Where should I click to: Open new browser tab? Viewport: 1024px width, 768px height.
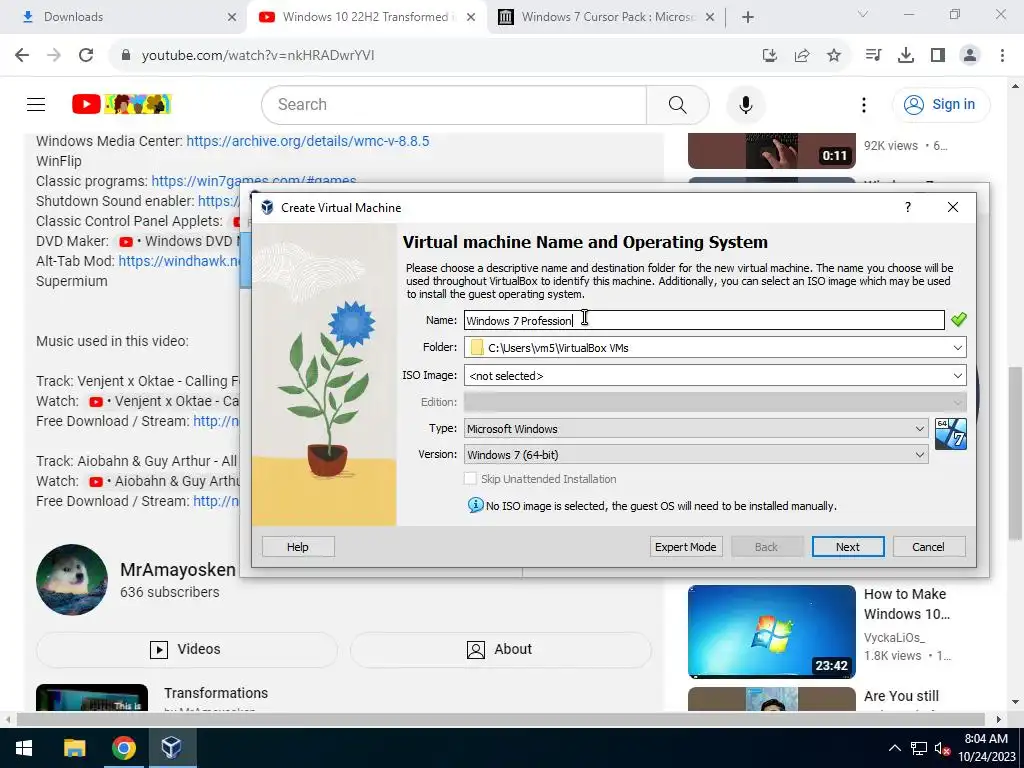pos(748,17)
